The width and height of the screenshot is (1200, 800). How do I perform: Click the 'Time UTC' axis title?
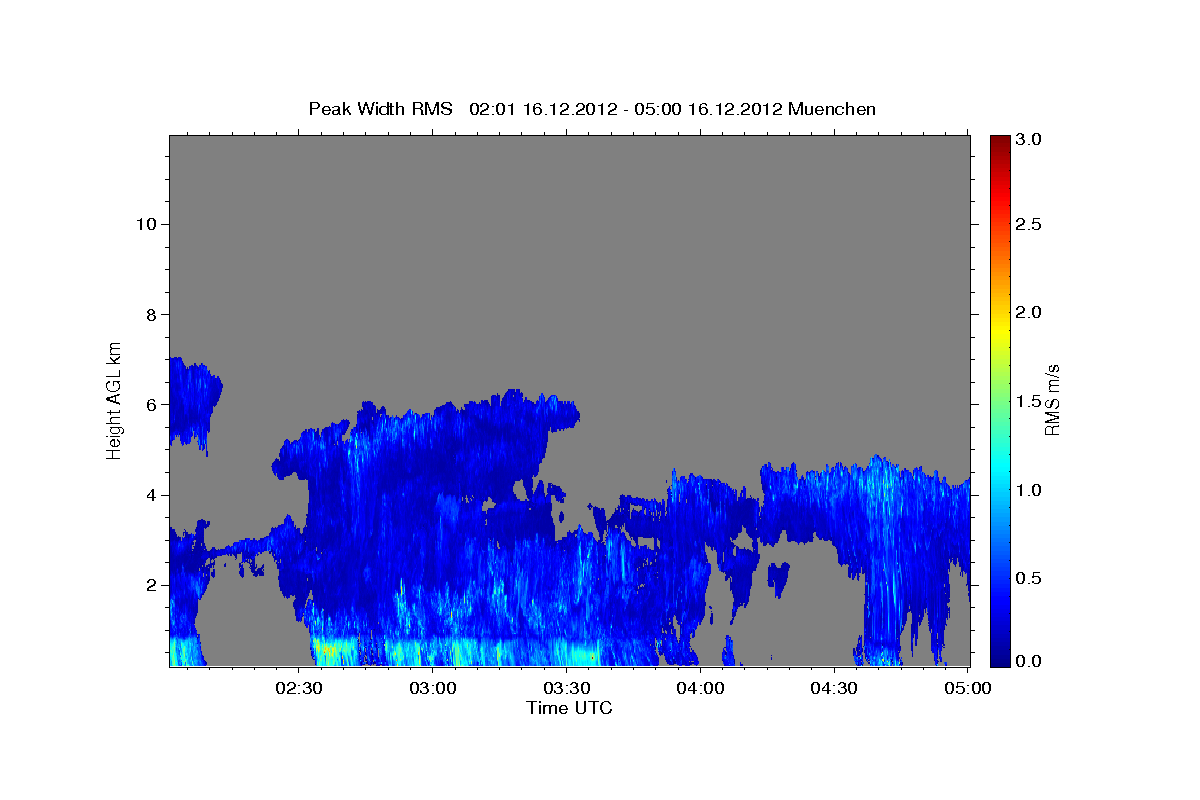pyautogui.click(x=569, y=708)
